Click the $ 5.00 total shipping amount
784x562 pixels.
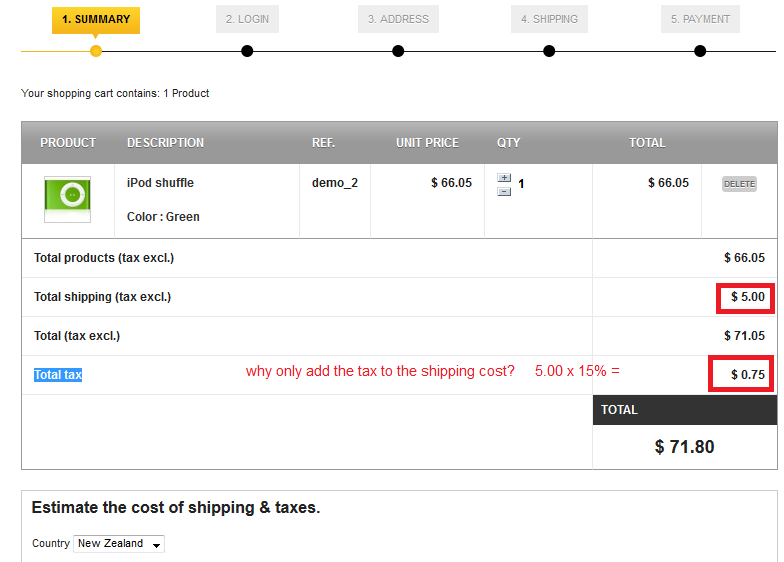coord(747,297)
